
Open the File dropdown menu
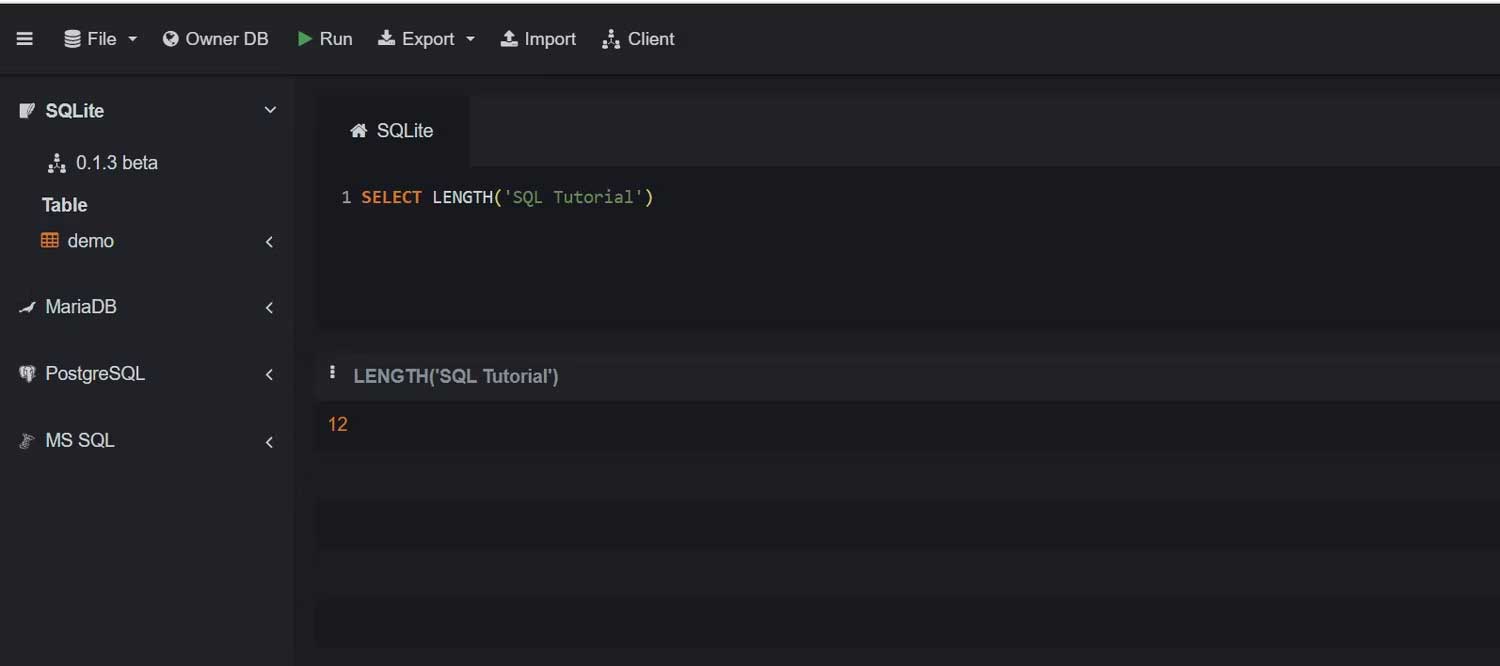tap(100, 38)
